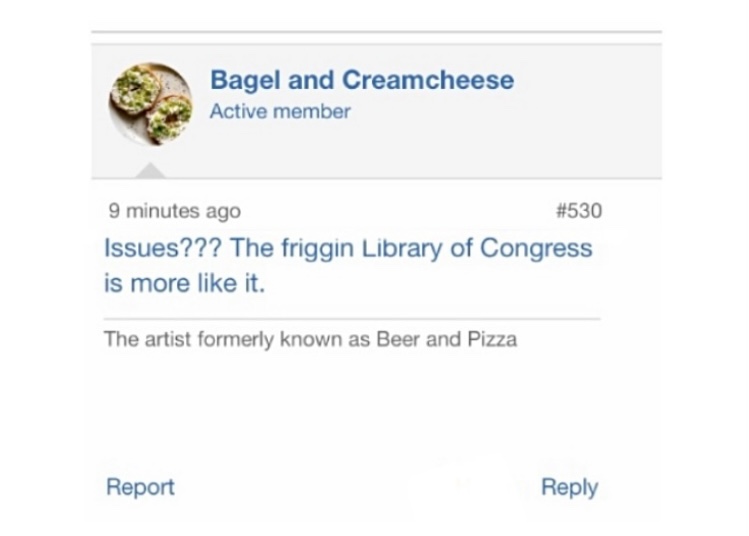Click the upper bagel in the avatar
Image resolution: width=749 pixels, height=536 pixels.
click(136, 89)
